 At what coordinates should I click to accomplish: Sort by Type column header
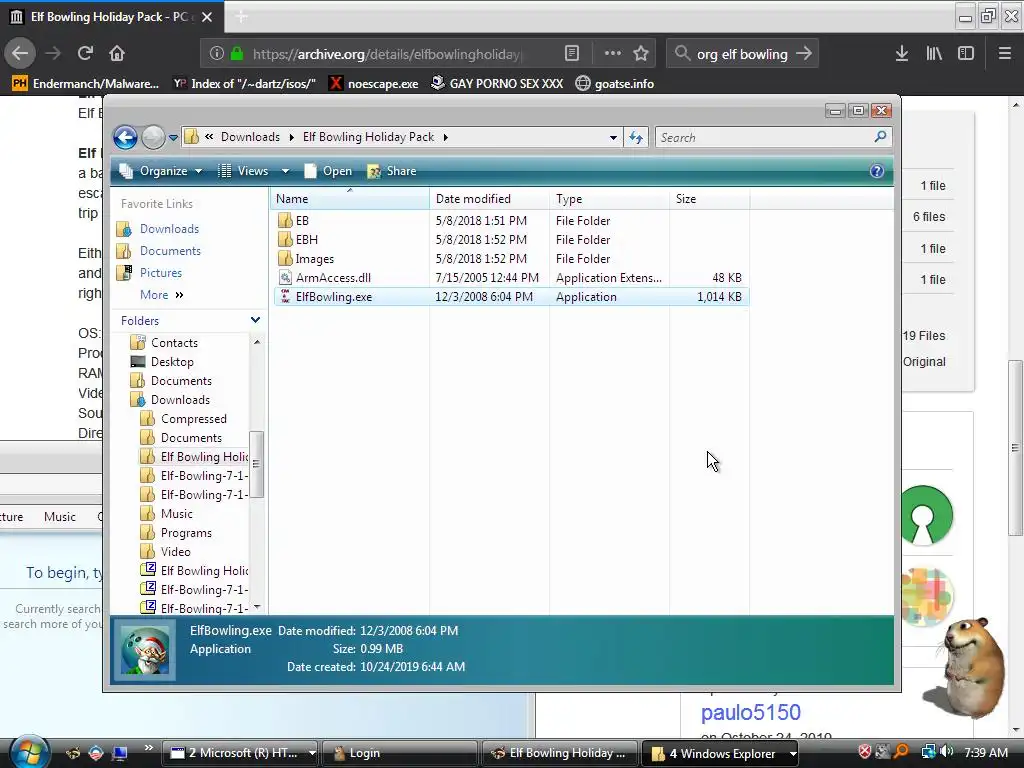click(x=609, y=199)
